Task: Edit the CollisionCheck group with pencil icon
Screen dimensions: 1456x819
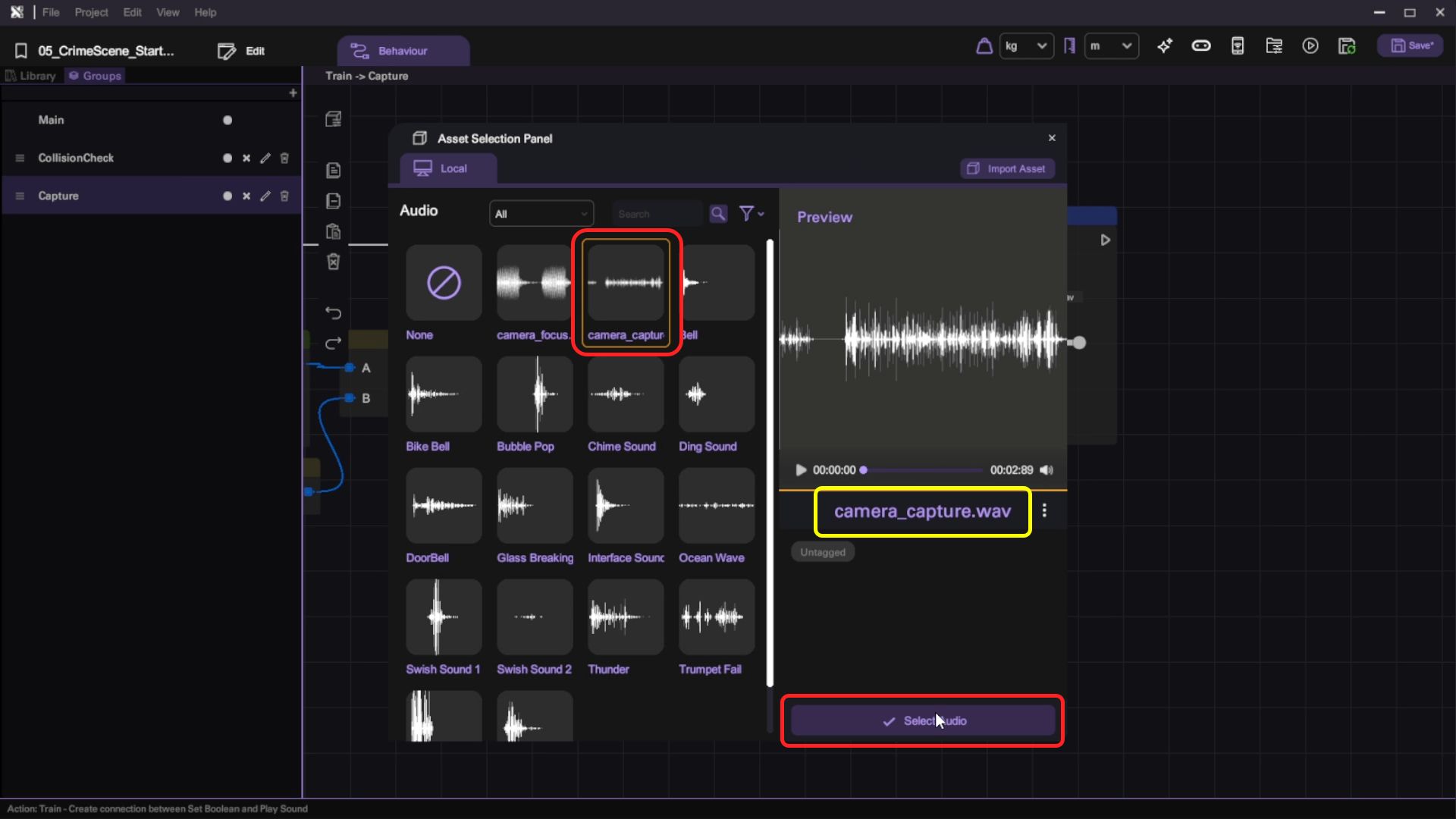Action: coord(265,158)
